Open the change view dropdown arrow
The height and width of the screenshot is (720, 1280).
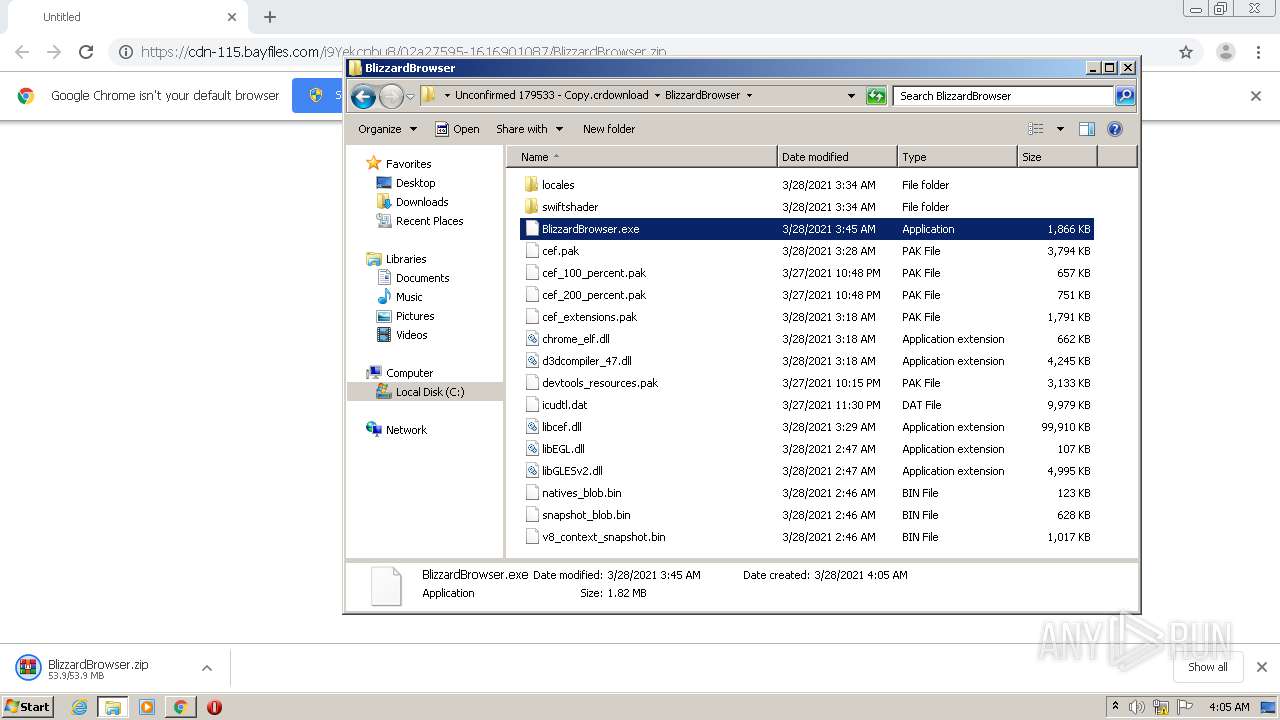(x=1060, y=129)
